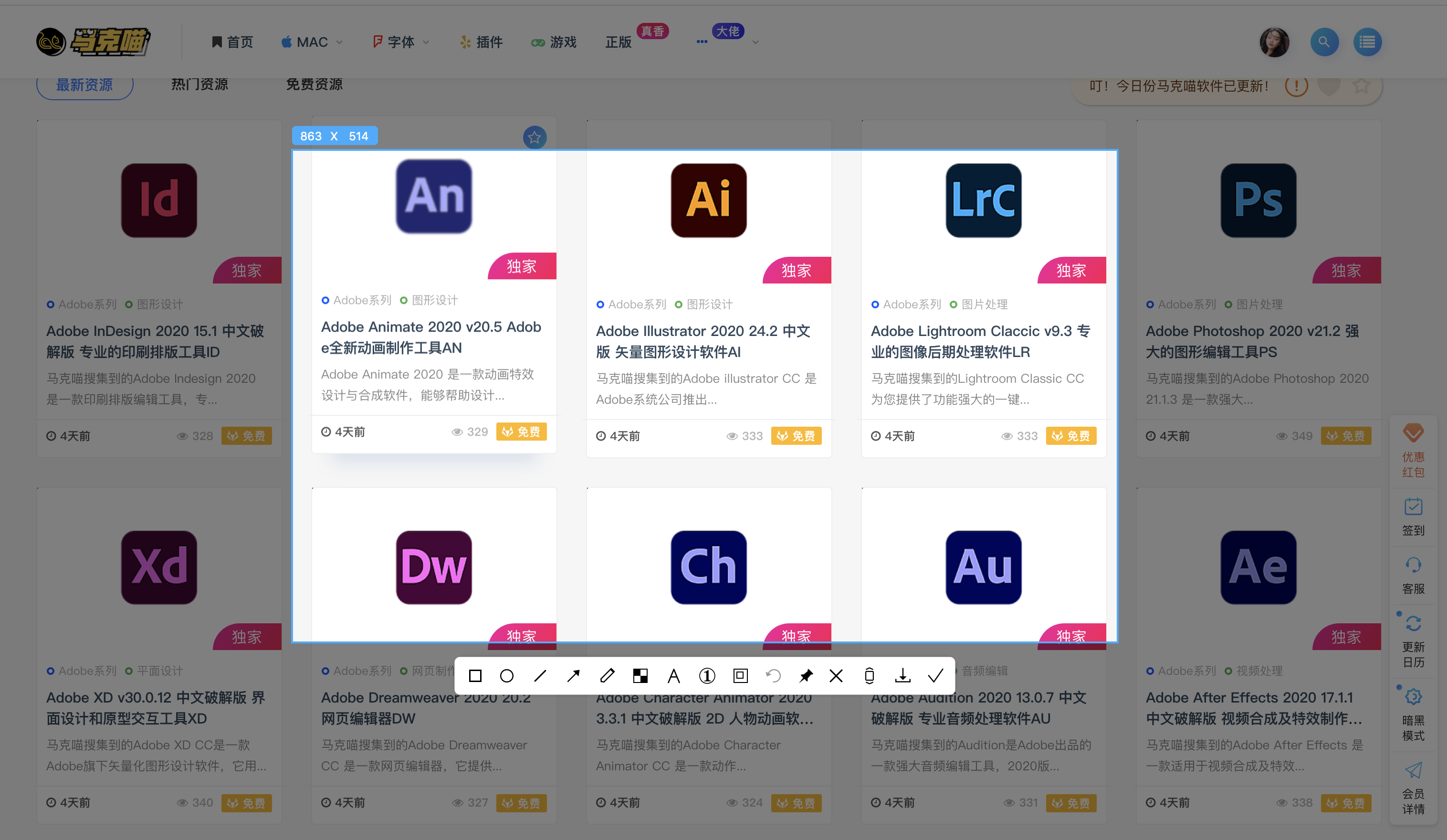Click the Lightroom Classic LrC thumbnail
Screen dimensions: 1447x840
coord(983,200)
